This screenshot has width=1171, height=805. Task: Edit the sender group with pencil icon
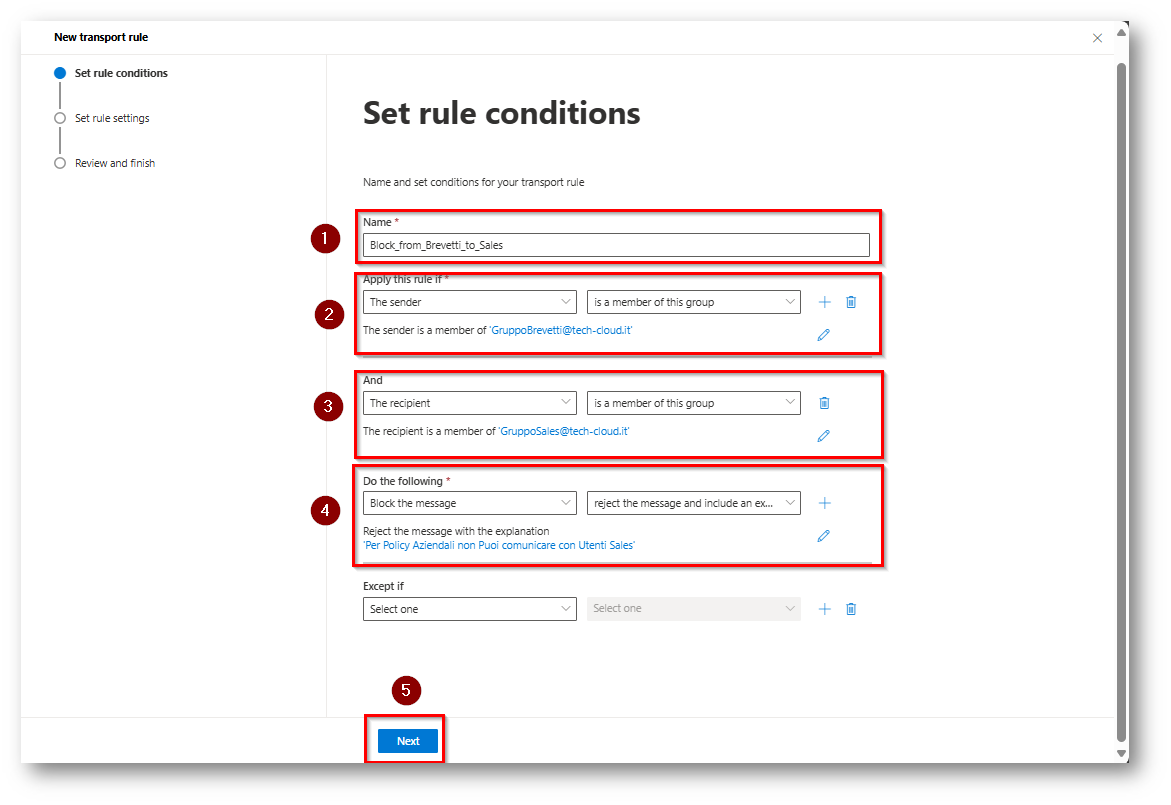coord(824,335)
